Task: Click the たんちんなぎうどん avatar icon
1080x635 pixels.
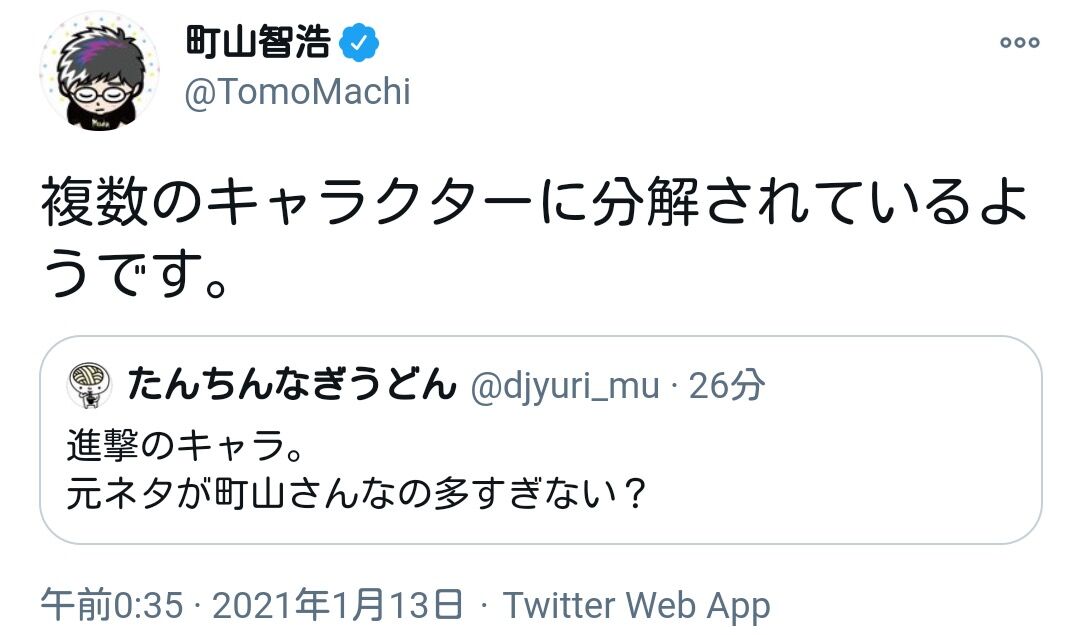Action: click(x=89, y=387)
